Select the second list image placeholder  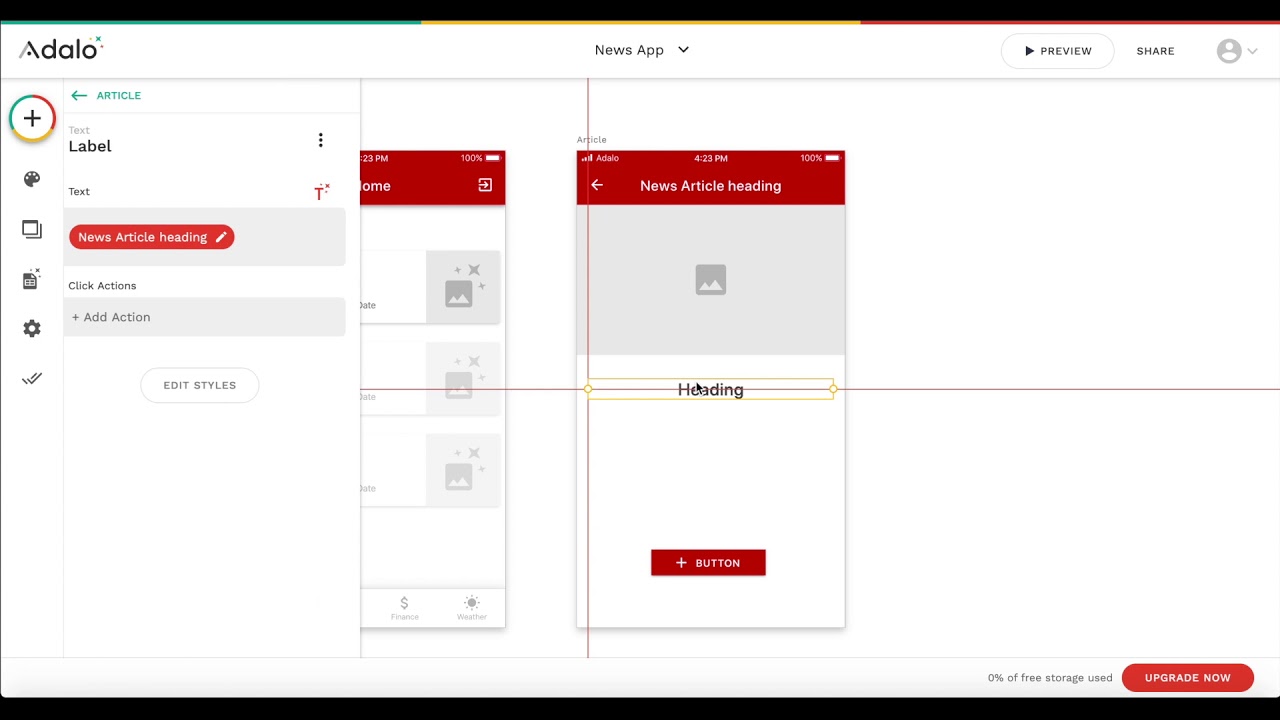(463, 378)
